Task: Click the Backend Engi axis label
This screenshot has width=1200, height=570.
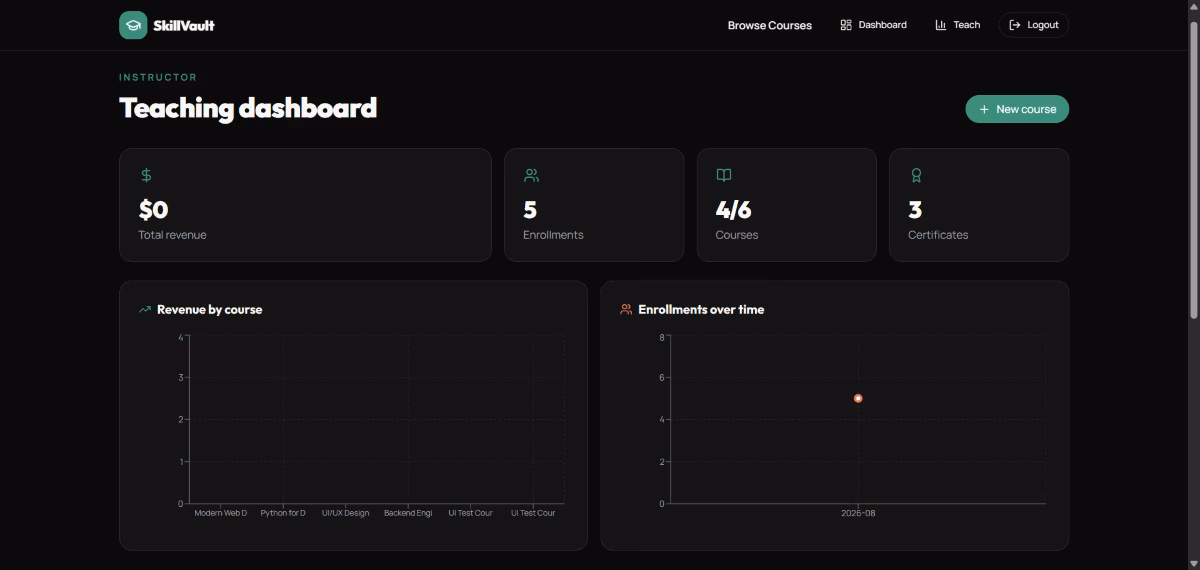Action: (408, 513)
